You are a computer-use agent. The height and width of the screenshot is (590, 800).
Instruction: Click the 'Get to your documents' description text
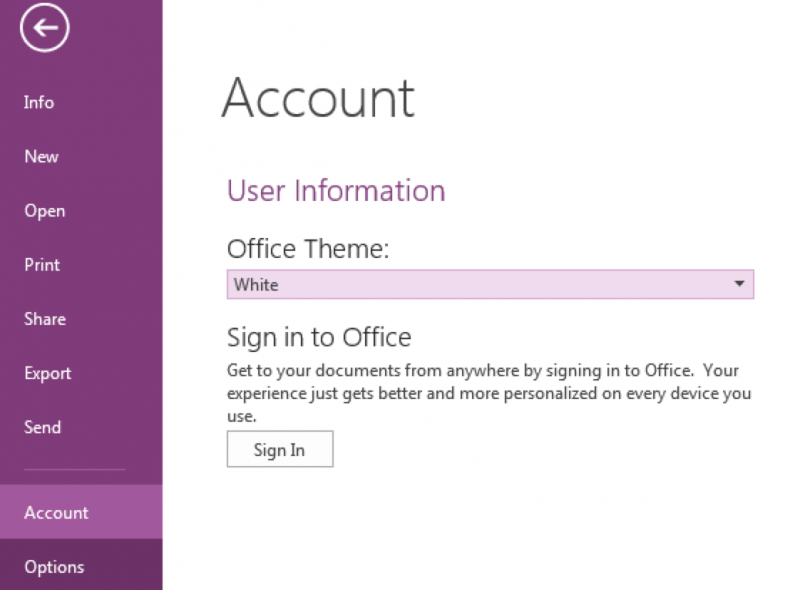tap(489, 393)
